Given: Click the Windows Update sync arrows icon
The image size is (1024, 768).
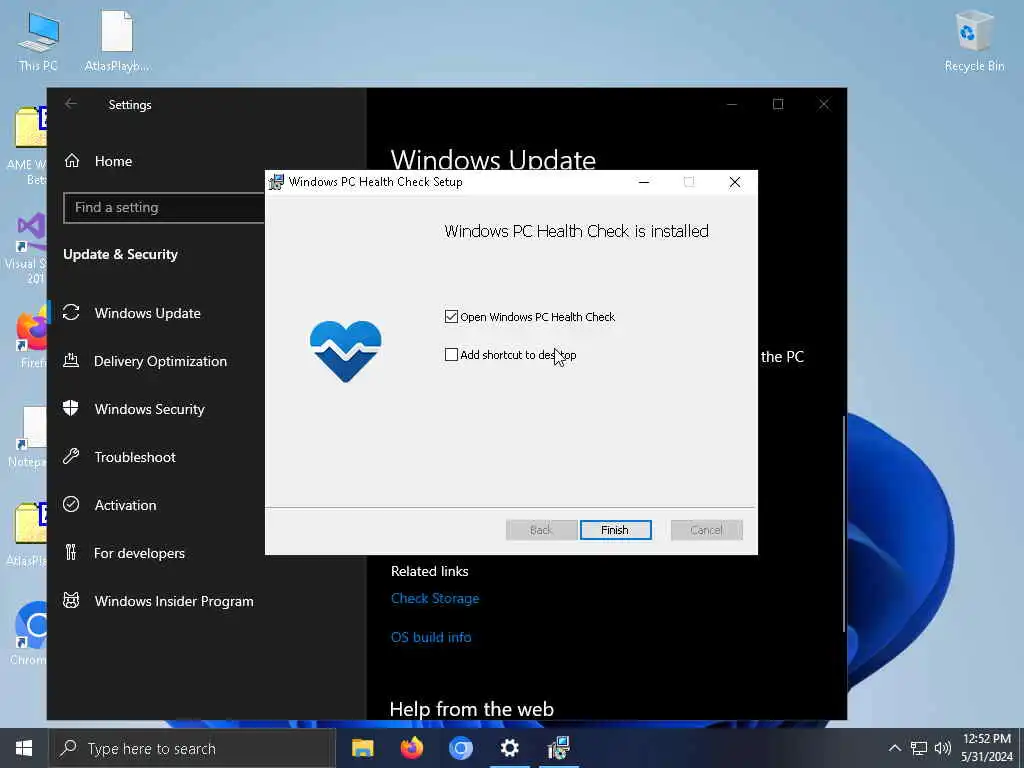Looking at the screenshot, I should pyautogui.click(x=71, y=313).
